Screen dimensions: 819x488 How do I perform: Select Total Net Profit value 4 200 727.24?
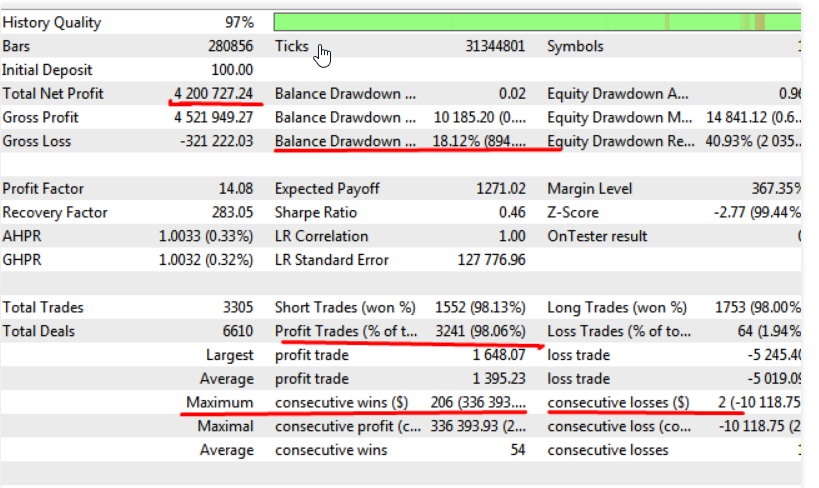click(213, 94)
